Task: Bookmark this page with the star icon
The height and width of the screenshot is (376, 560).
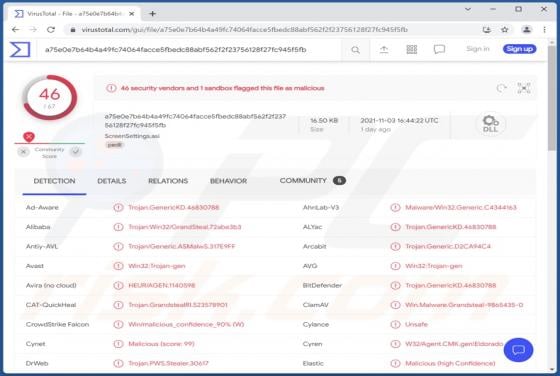Action: coord(505,30)
